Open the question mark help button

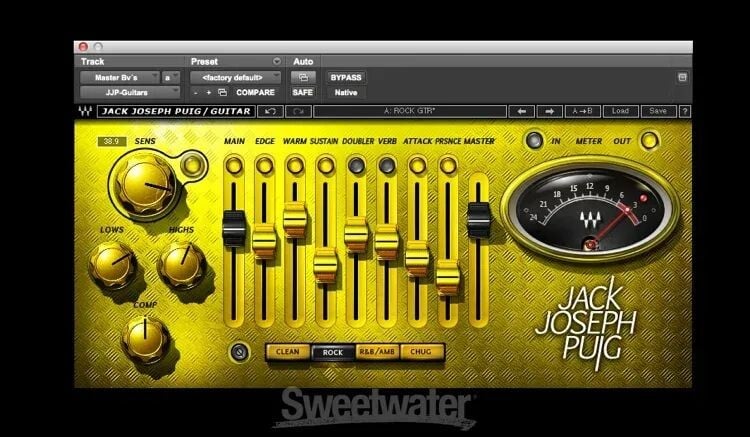[x=685, y=111]
